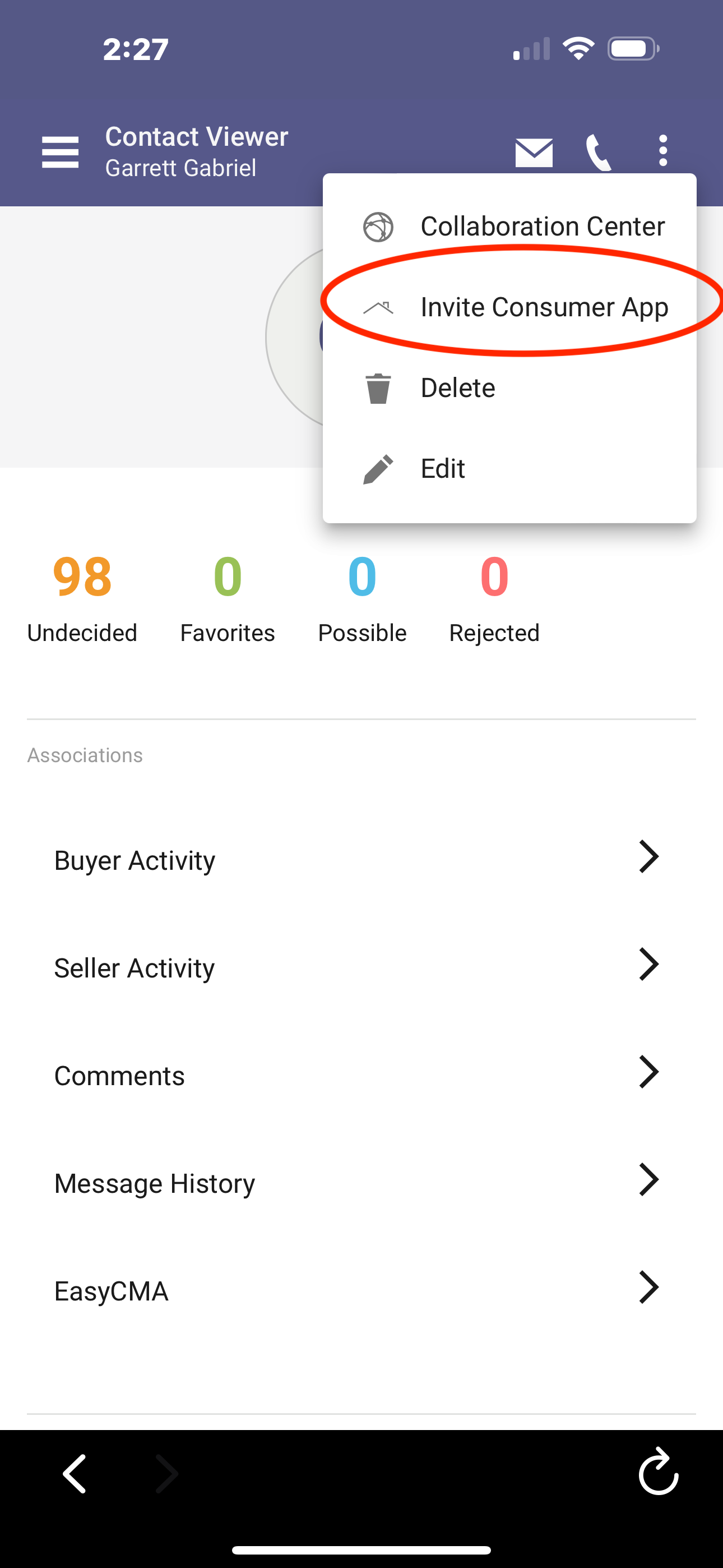This screenshot has width=723, height=1568.
Task: Tap the three-dot overflow menu icon
Action: 662,150
